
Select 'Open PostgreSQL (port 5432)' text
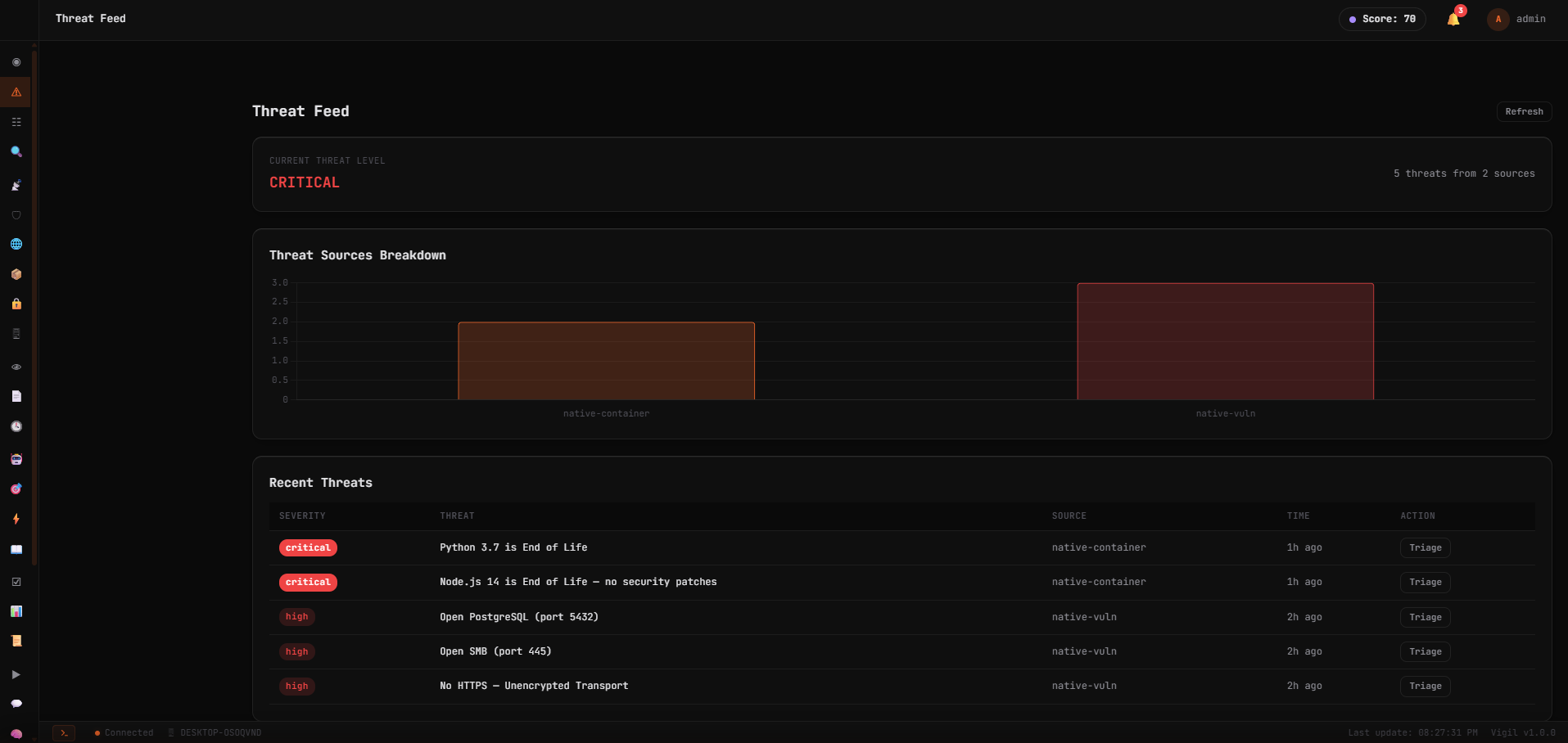point(519,617)
